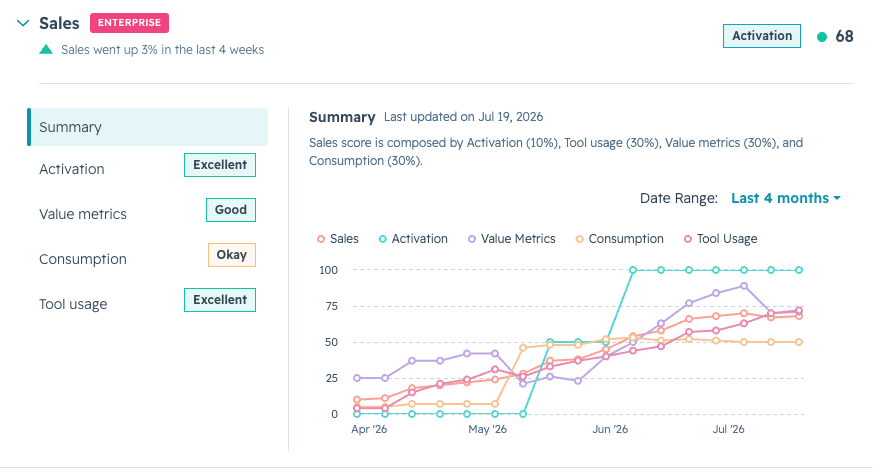Viewport: 873px width, 476px height.
Task: Toggle the Value Metrics series in legend
Action: [x=512, y=239]
